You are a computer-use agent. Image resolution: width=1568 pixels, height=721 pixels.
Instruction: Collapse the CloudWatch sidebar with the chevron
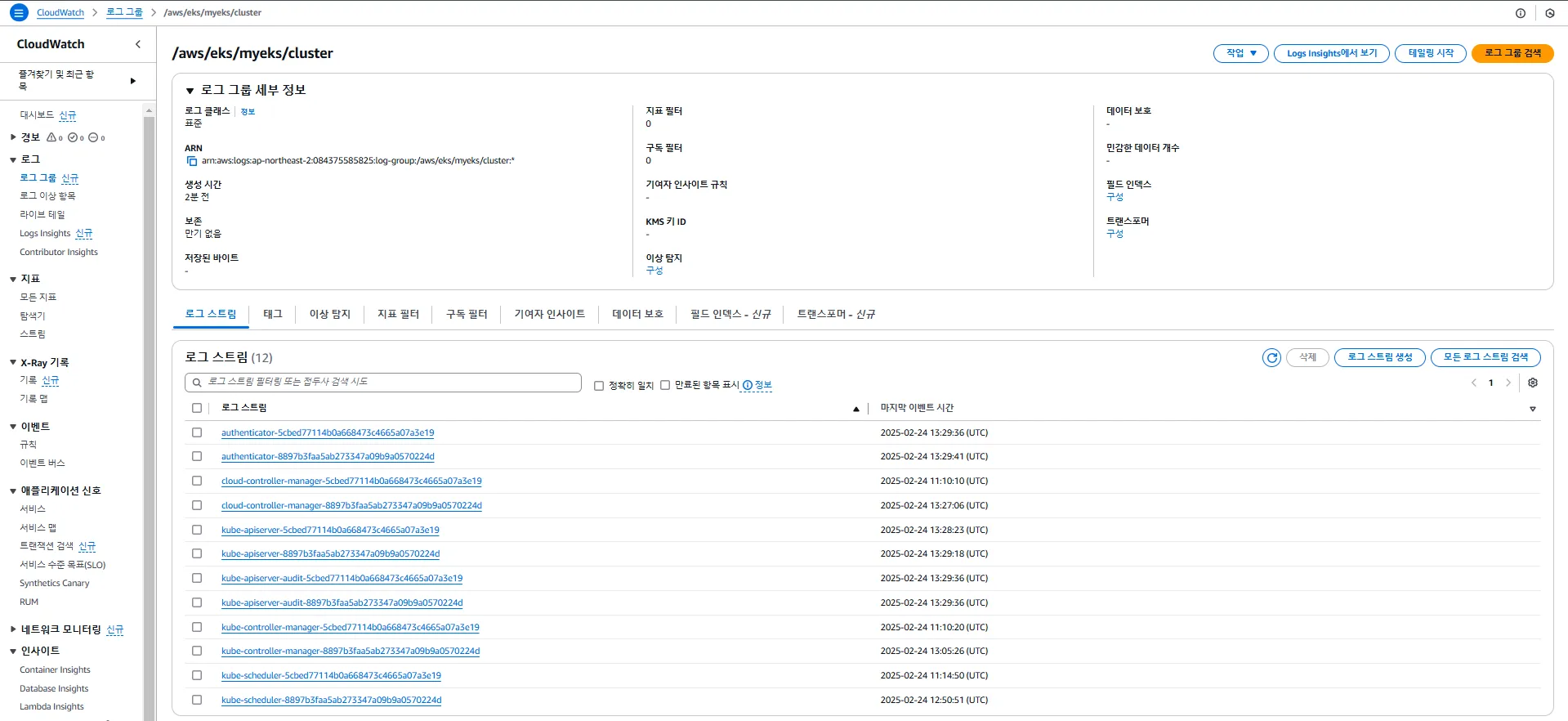138,44
